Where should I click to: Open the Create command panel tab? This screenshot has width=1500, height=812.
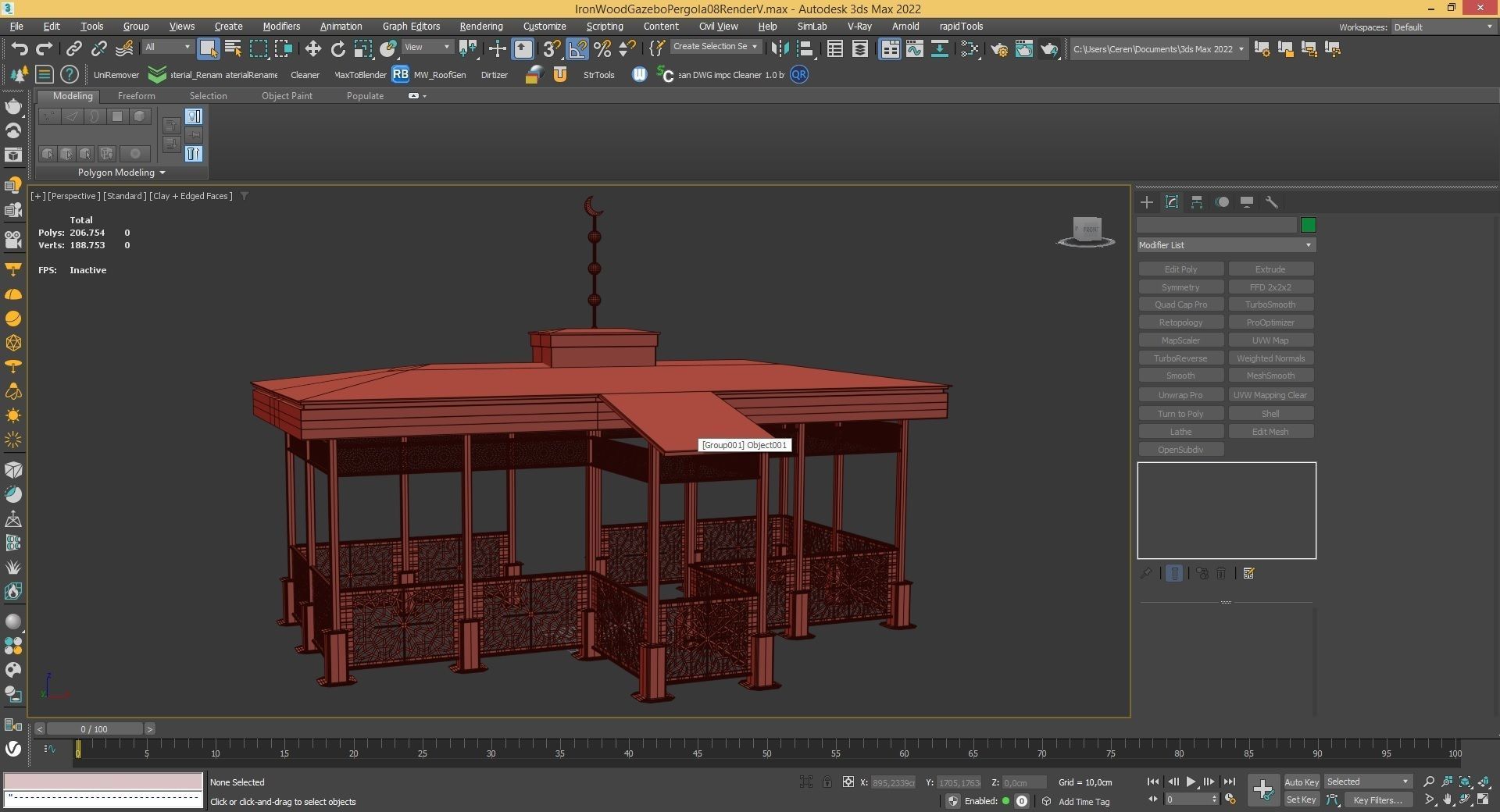pyautogui.click(x=1146, y=202)
